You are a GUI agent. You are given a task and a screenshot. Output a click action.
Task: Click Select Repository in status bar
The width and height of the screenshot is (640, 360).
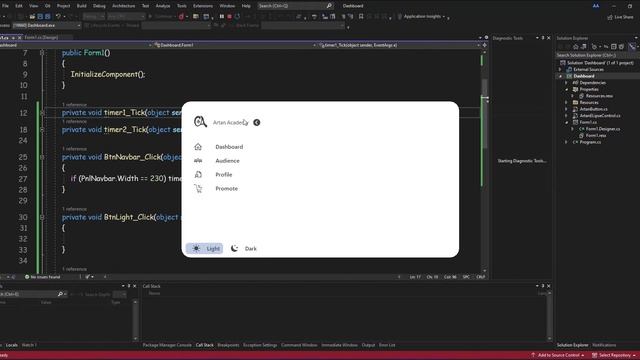point(614,355)
